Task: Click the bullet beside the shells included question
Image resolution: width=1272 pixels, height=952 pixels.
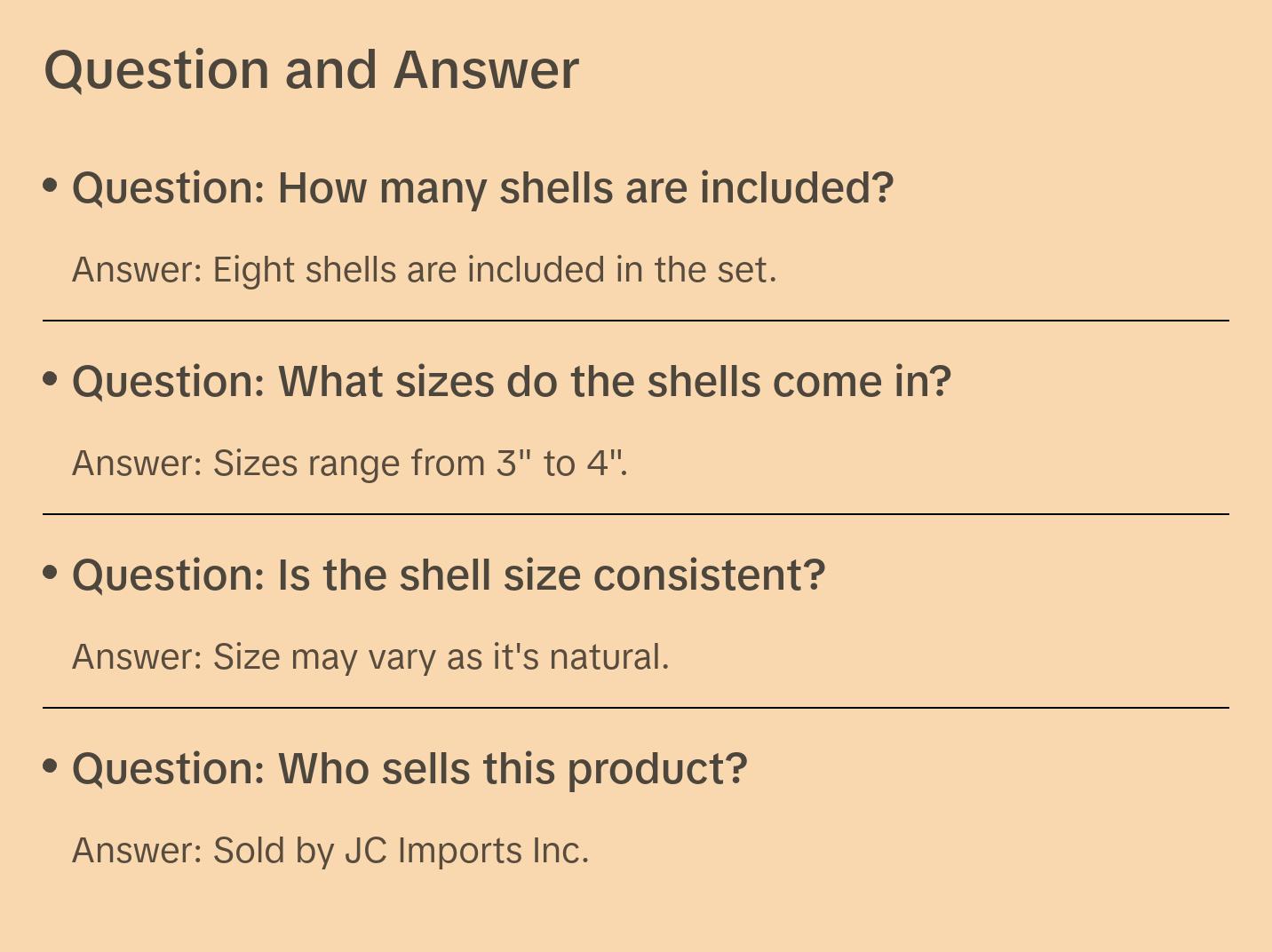Action: click(x=51, y=186)
